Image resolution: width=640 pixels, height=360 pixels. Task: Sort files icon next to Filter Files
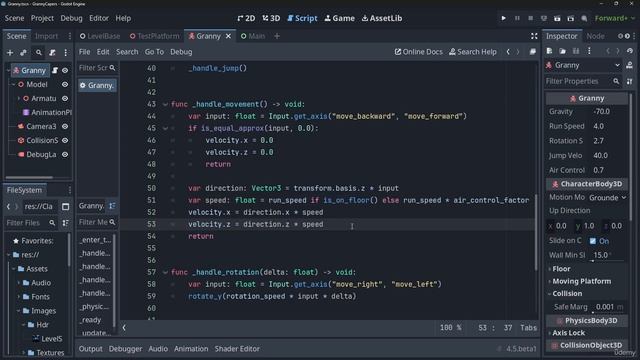[x=65, y=223]
